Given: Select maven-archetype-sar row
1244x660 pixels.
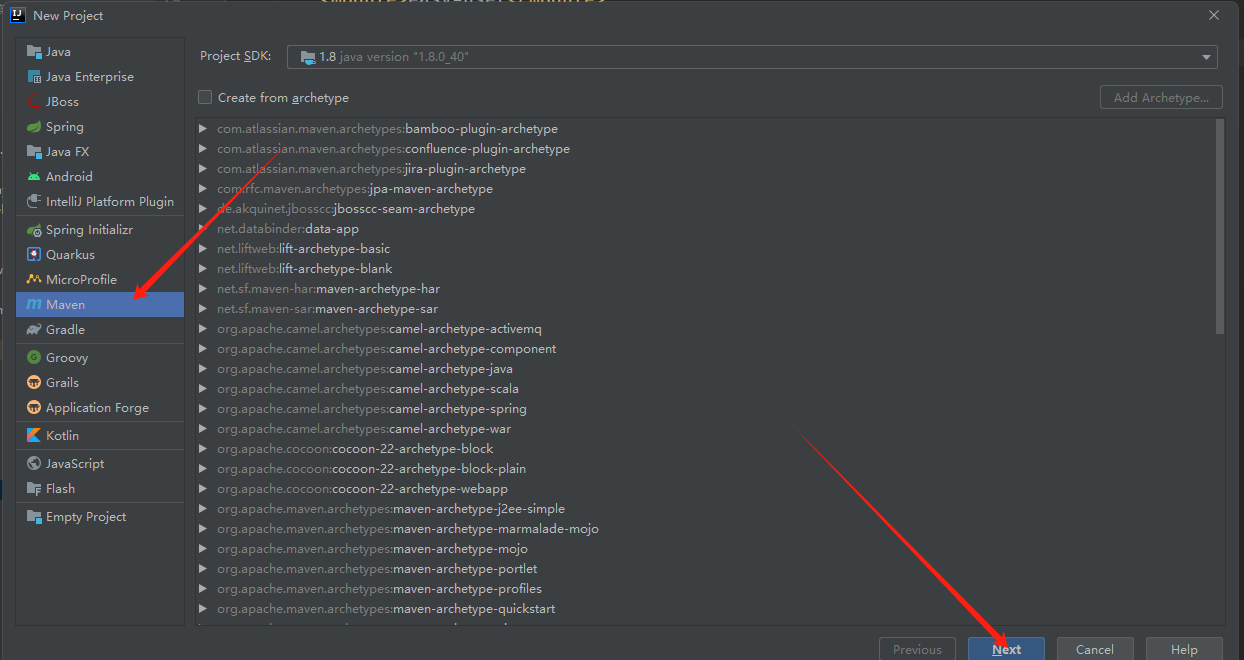Looking at the screenshot, I should [x=704, y=309].
